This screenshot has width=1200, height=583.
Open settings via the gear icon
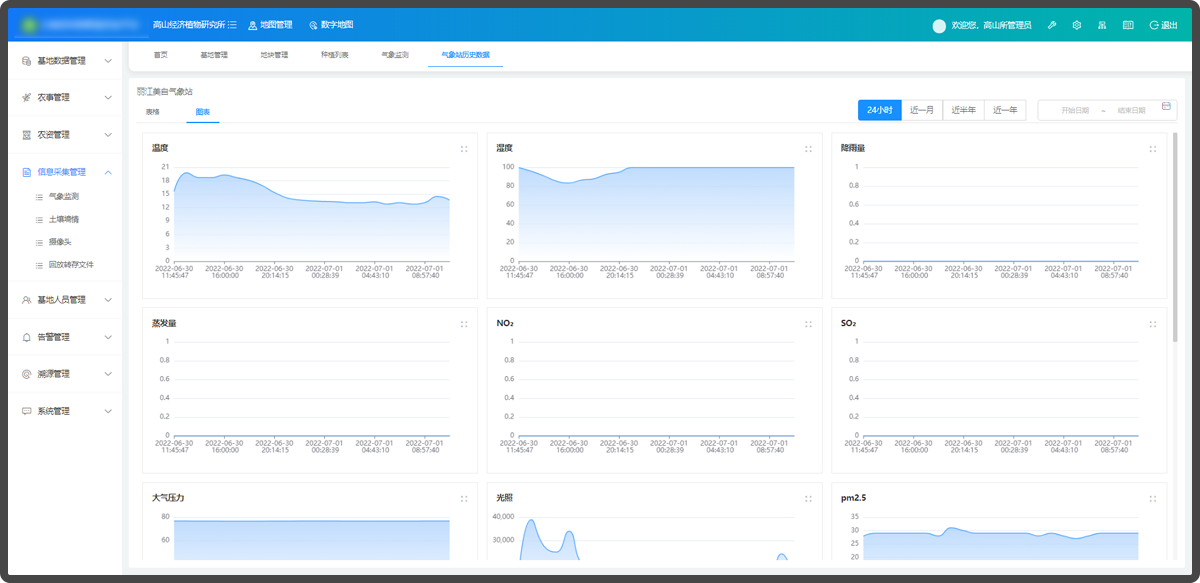[x=1077, y=25]
